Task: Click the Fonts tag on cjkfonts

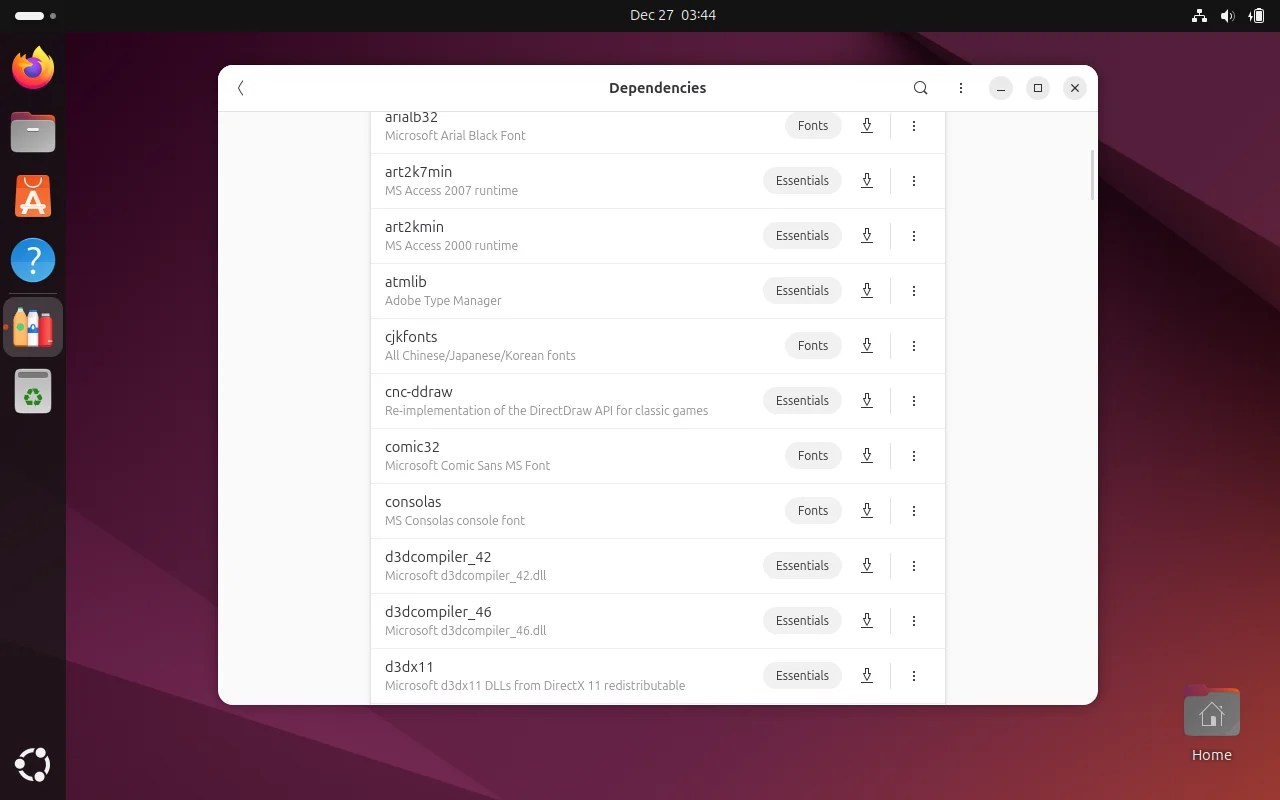Action: point(812,346)
